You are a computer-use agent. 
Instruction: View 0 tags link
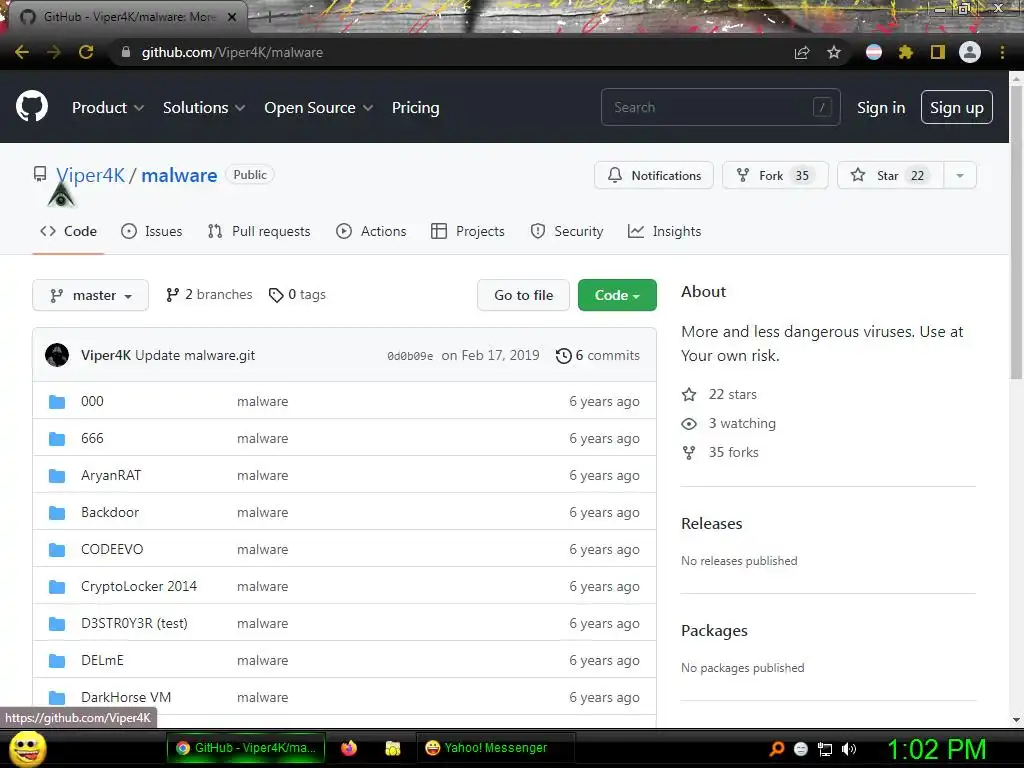click(x=297, y=295)
